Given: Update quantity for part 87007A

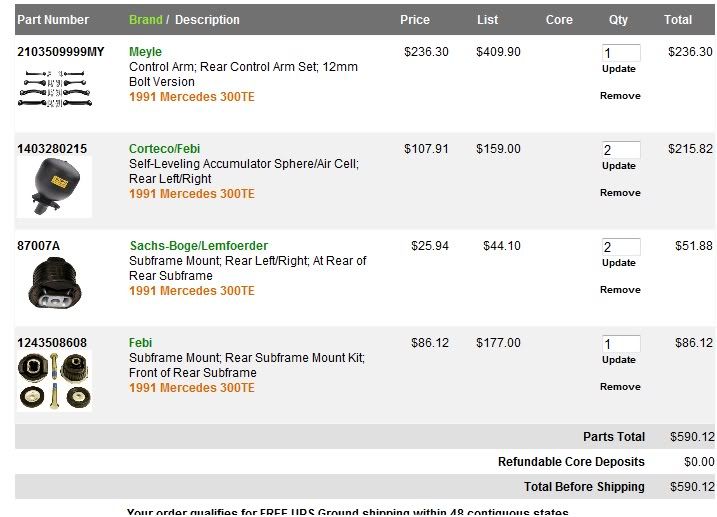Looking at the screenshot, I should 619,263.
